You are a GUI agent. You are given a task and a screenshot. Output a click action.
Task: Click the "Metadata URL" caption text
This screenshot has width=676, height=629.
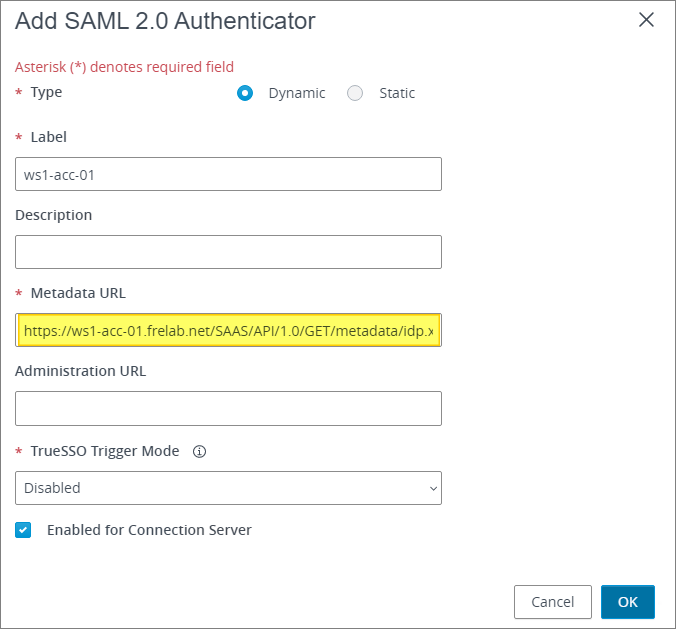[78, 293]
